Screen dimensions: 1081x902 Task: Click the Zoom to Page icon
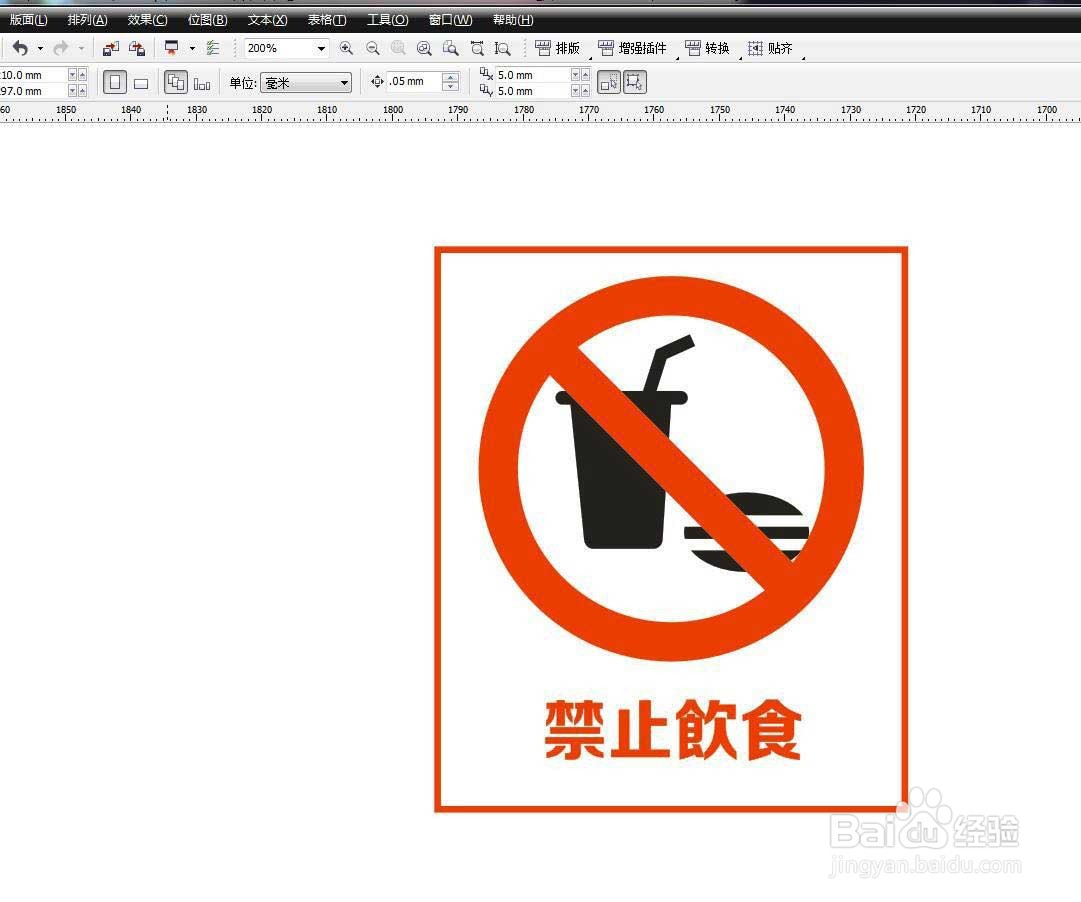450,48
